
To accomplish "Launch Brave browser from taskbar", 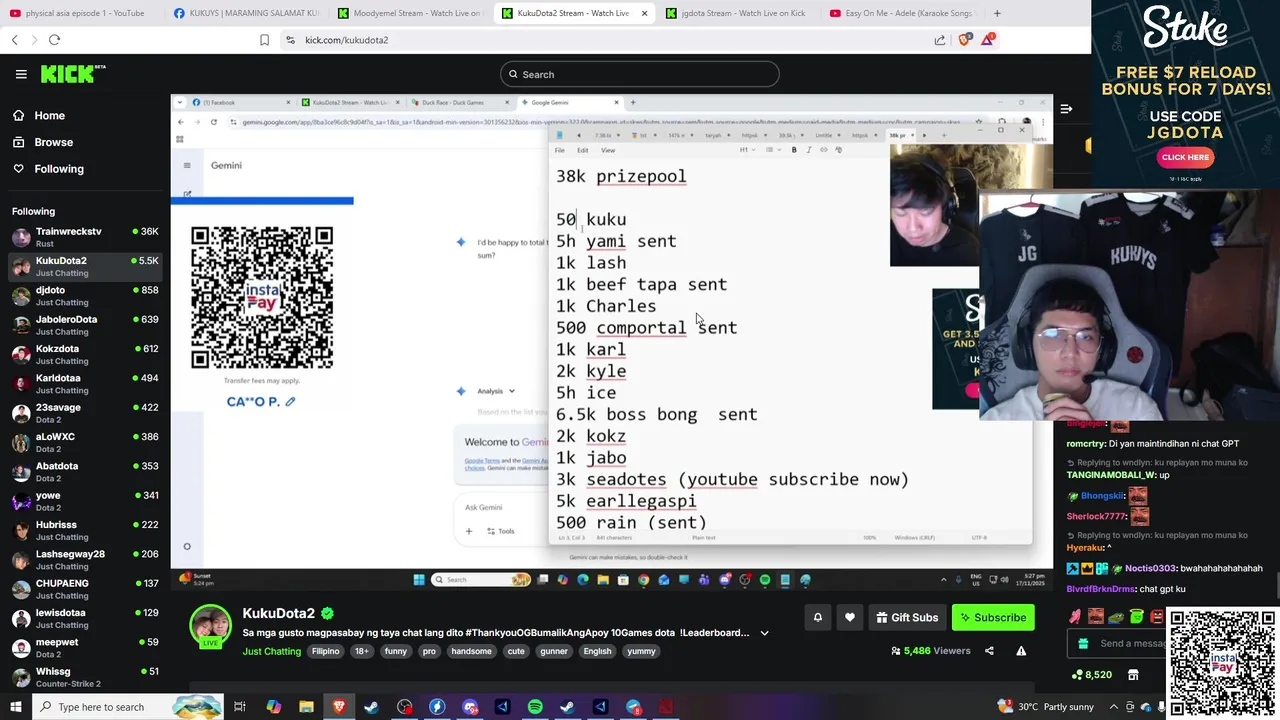I will click(339, 707).
